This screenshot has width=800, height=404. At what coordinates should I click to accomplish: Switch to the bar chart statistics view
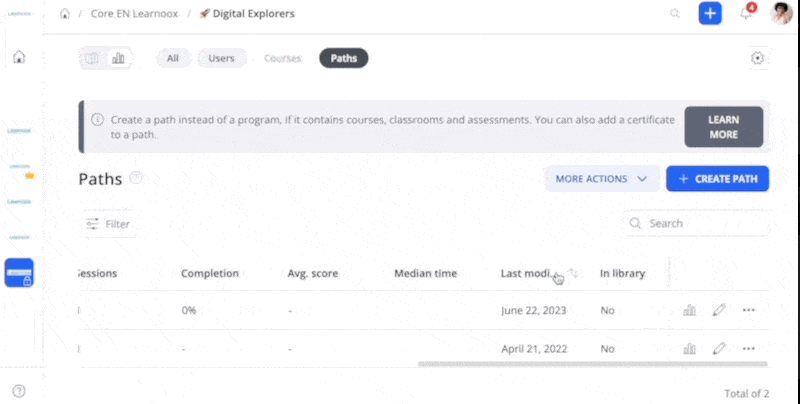118,58
